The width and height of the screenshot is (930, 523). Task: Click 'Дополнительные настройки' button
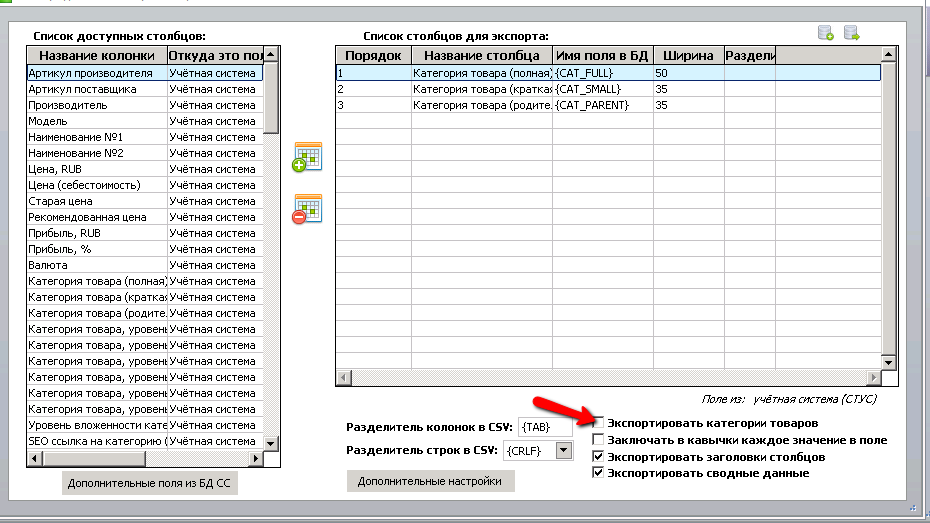(x=430, y=481)
